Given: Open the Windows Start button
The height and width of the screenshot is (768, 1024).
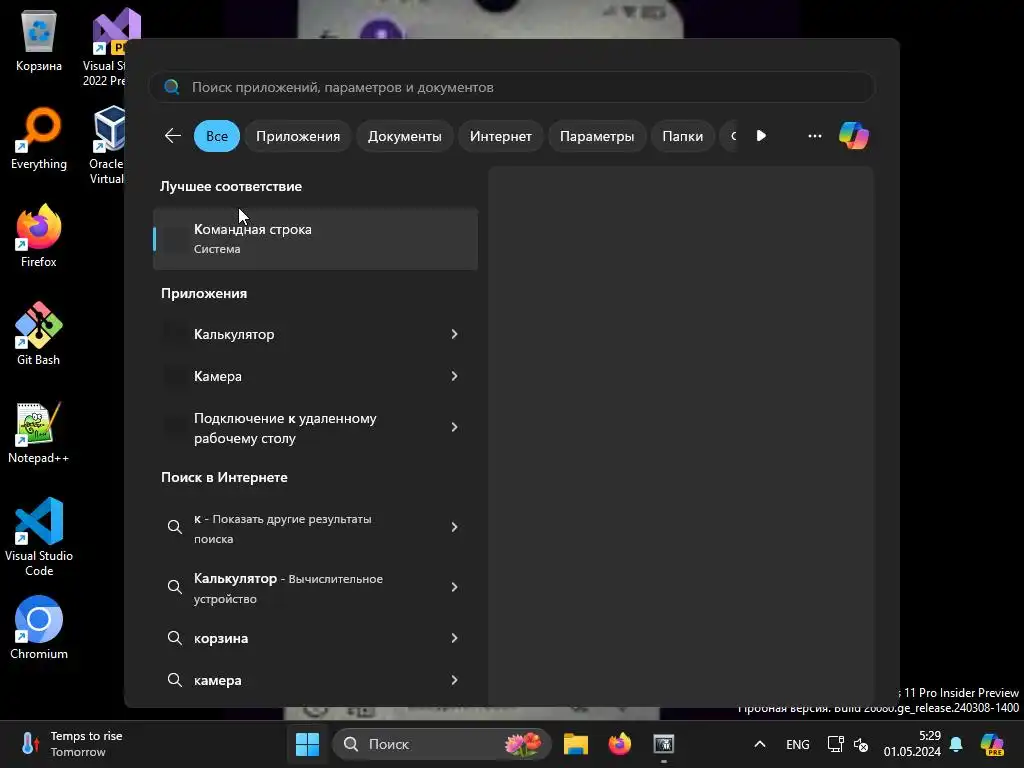Looking at the screenshot, I should [307, 744].
